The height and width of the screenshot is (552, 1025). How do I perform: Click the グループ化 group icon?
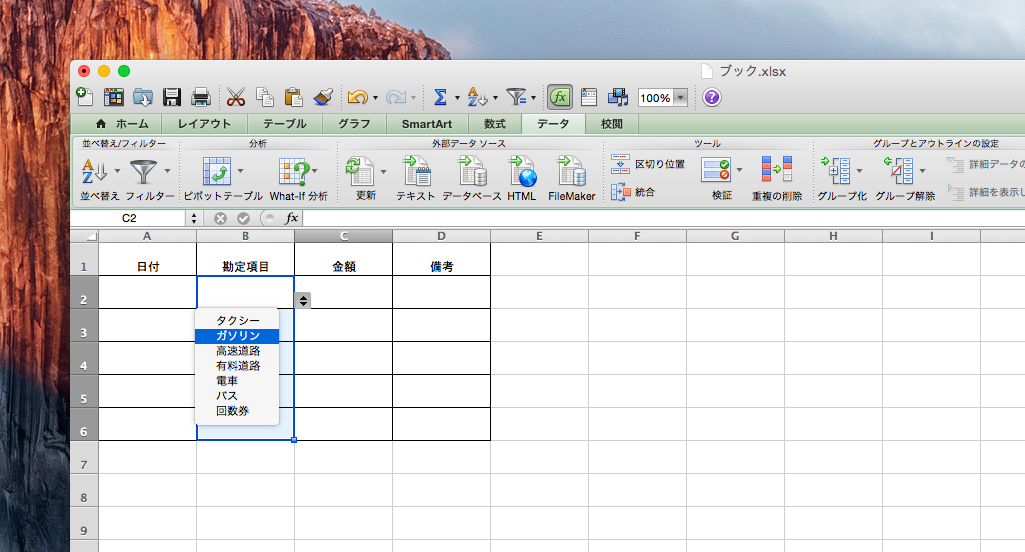click(836, 171)
